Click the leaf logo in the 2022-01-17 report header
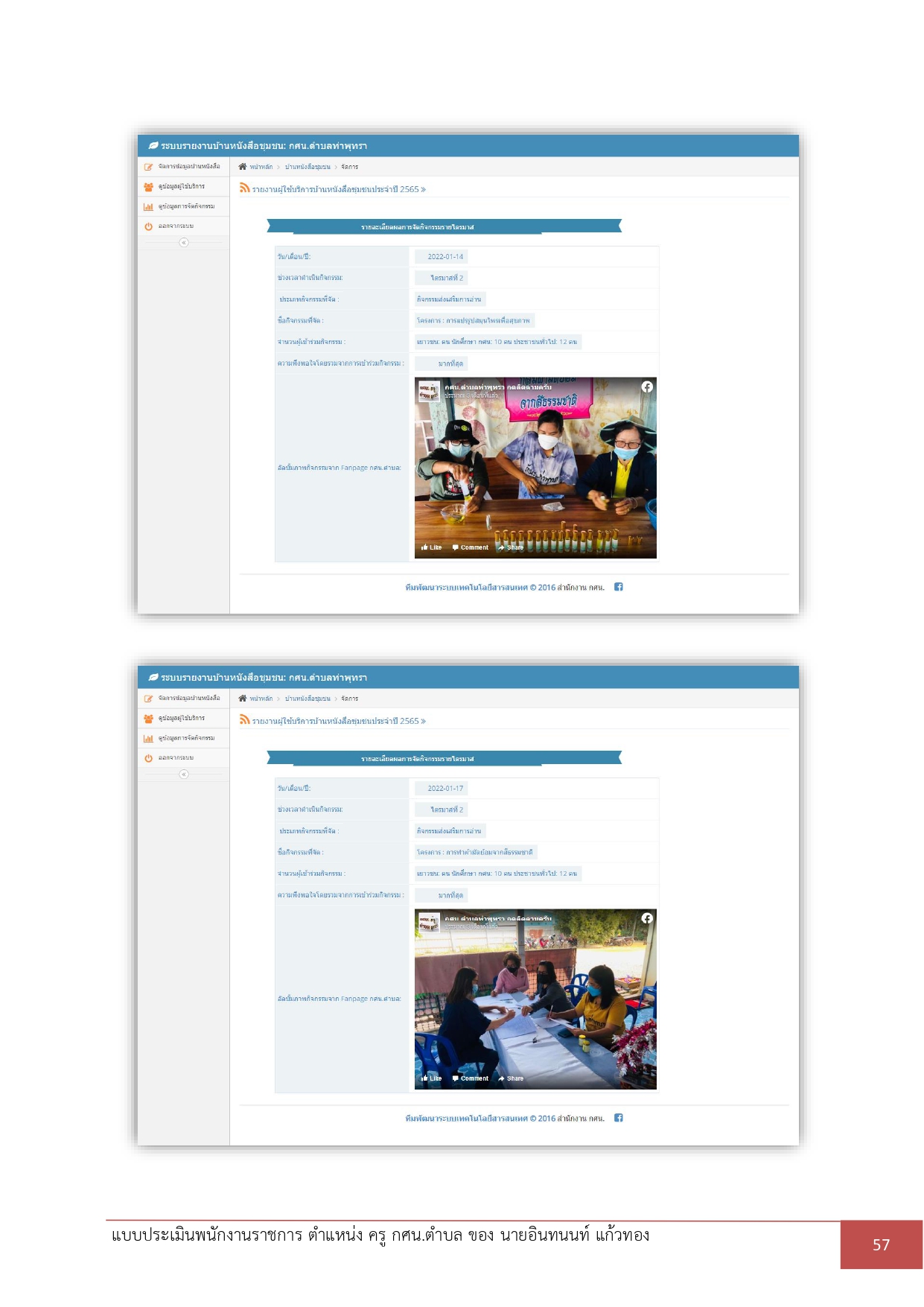 pos(153,678)
